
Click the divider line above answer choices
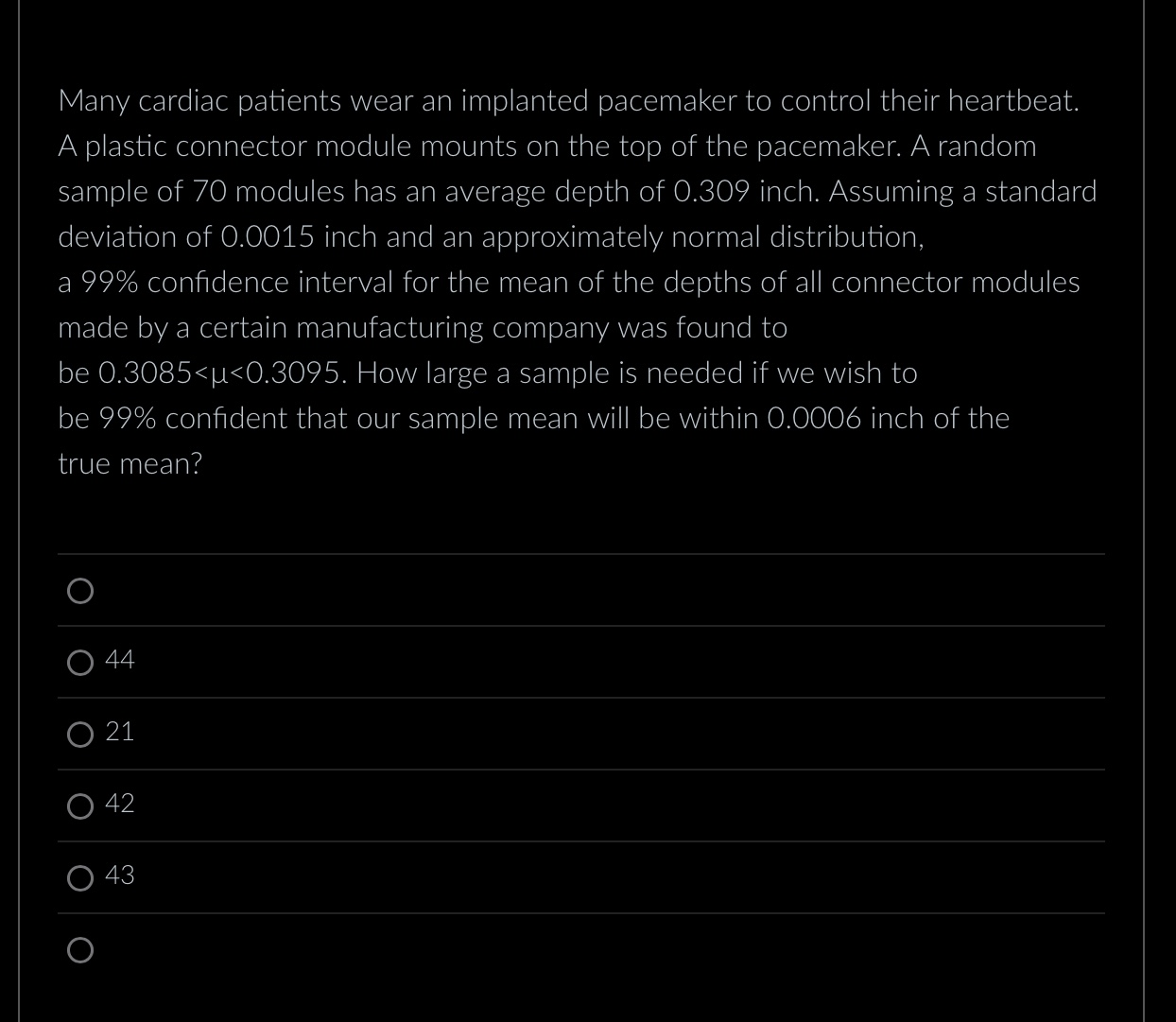pos(580,554)
